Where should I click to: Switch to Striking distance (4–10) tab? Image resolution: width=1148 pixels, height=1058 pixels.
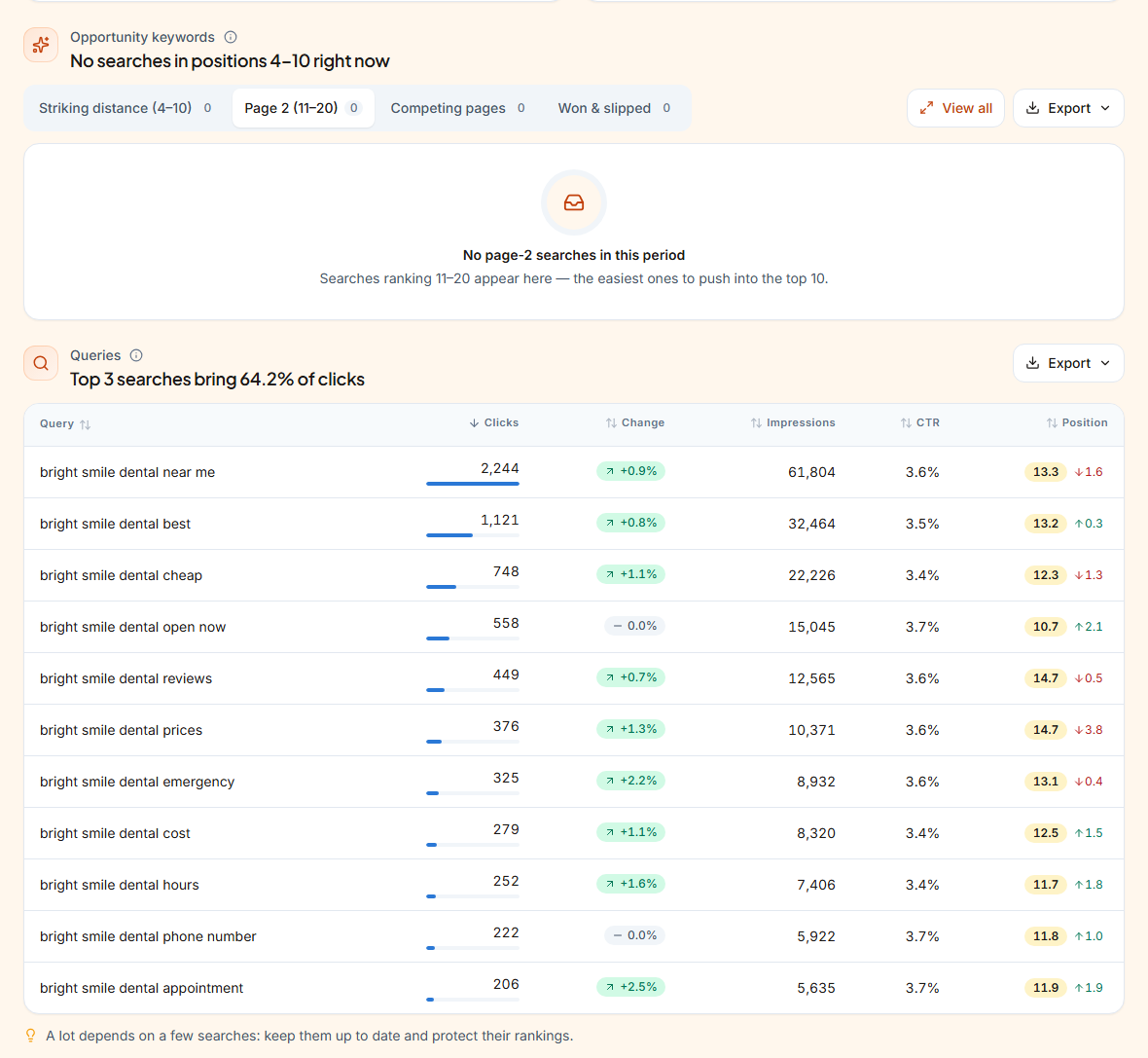[x=126, y=108]
